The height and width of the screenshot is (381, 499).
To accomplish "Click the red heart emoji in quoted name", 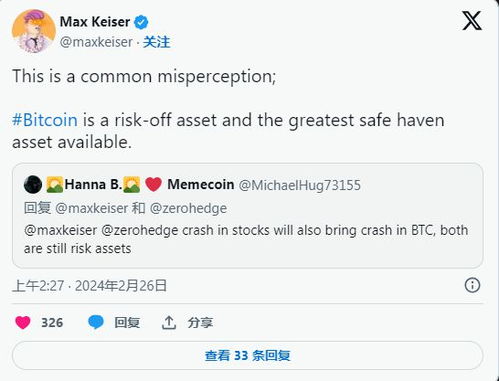I will pos(154,184).
